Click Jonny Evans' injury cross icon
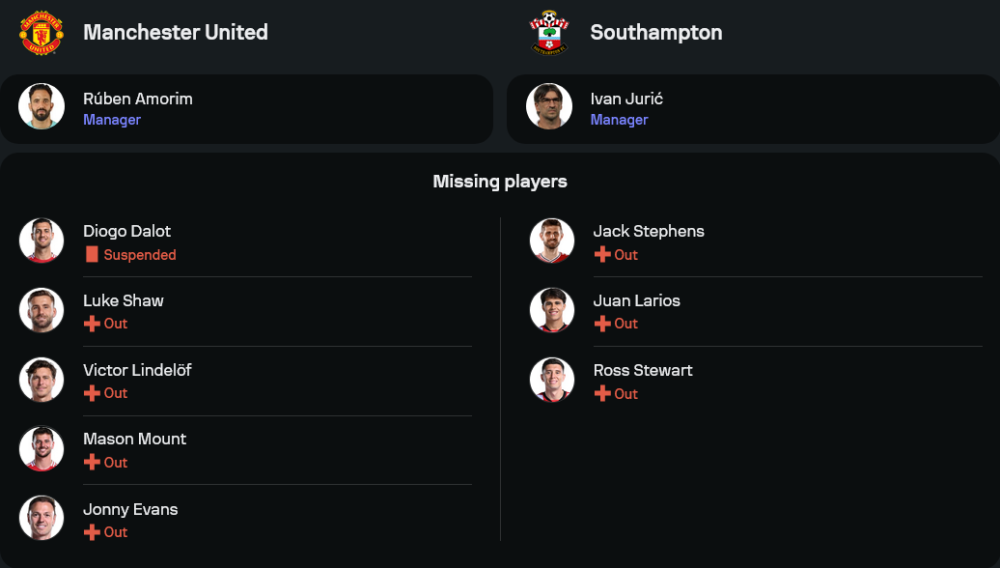This screenshot has height=568, width=1000. 92,532
